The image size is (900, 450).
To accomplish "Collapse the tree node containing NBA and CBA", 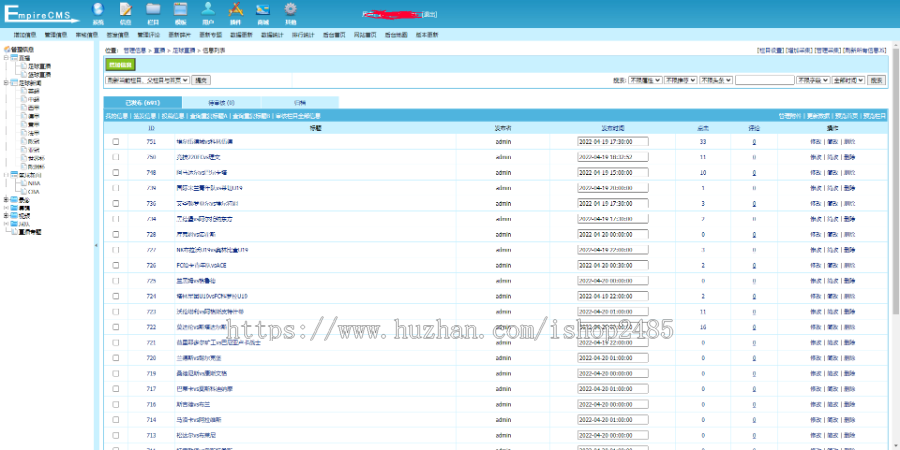I will pos(6,175).
